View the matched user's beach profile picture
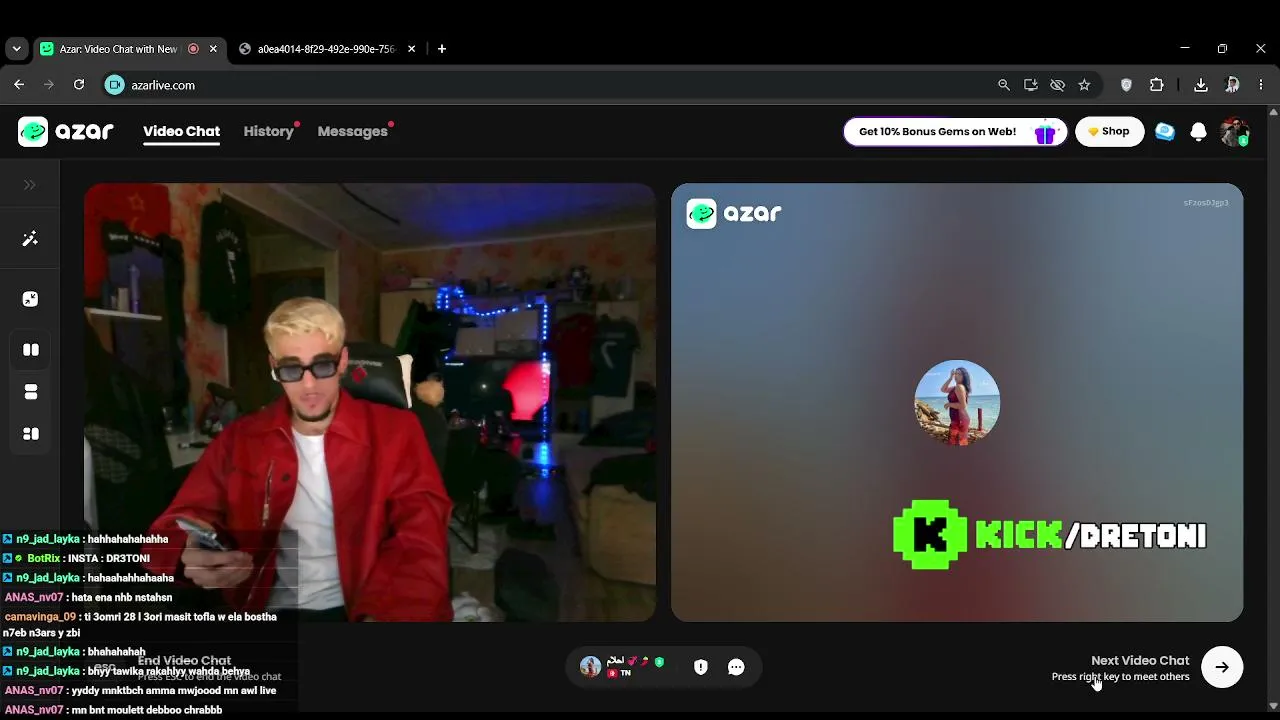The height and width of the screenshot is (720, 1280). pyautogui.click(x=957, y=402)
